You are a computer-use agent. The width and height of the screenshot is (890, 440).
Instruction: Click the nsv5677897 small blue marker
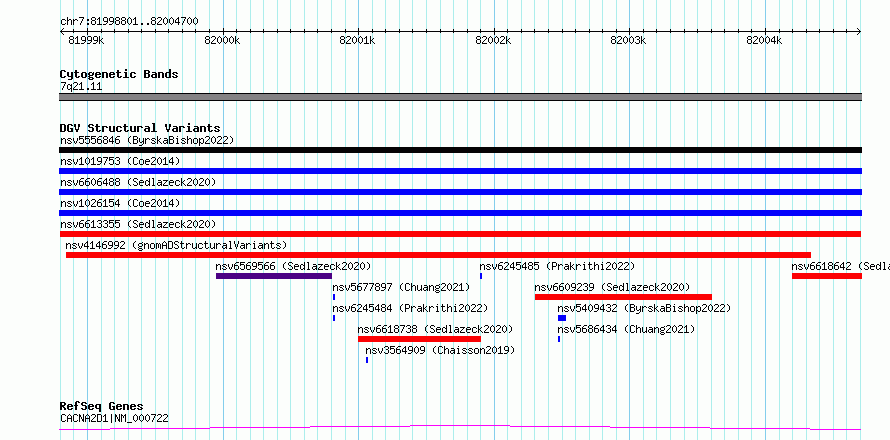334,297
